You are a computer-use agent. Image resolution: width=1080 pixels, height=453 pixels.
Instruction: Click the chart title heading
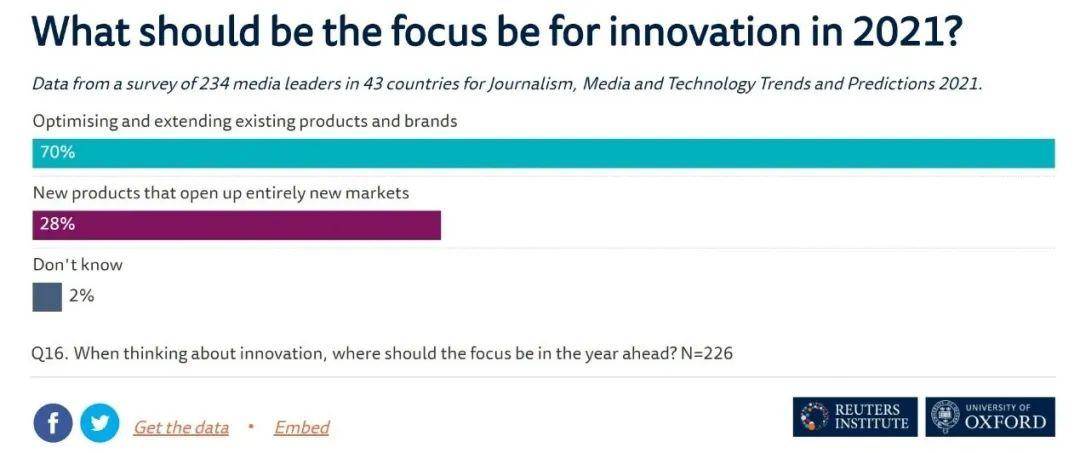tap(495, 32)
